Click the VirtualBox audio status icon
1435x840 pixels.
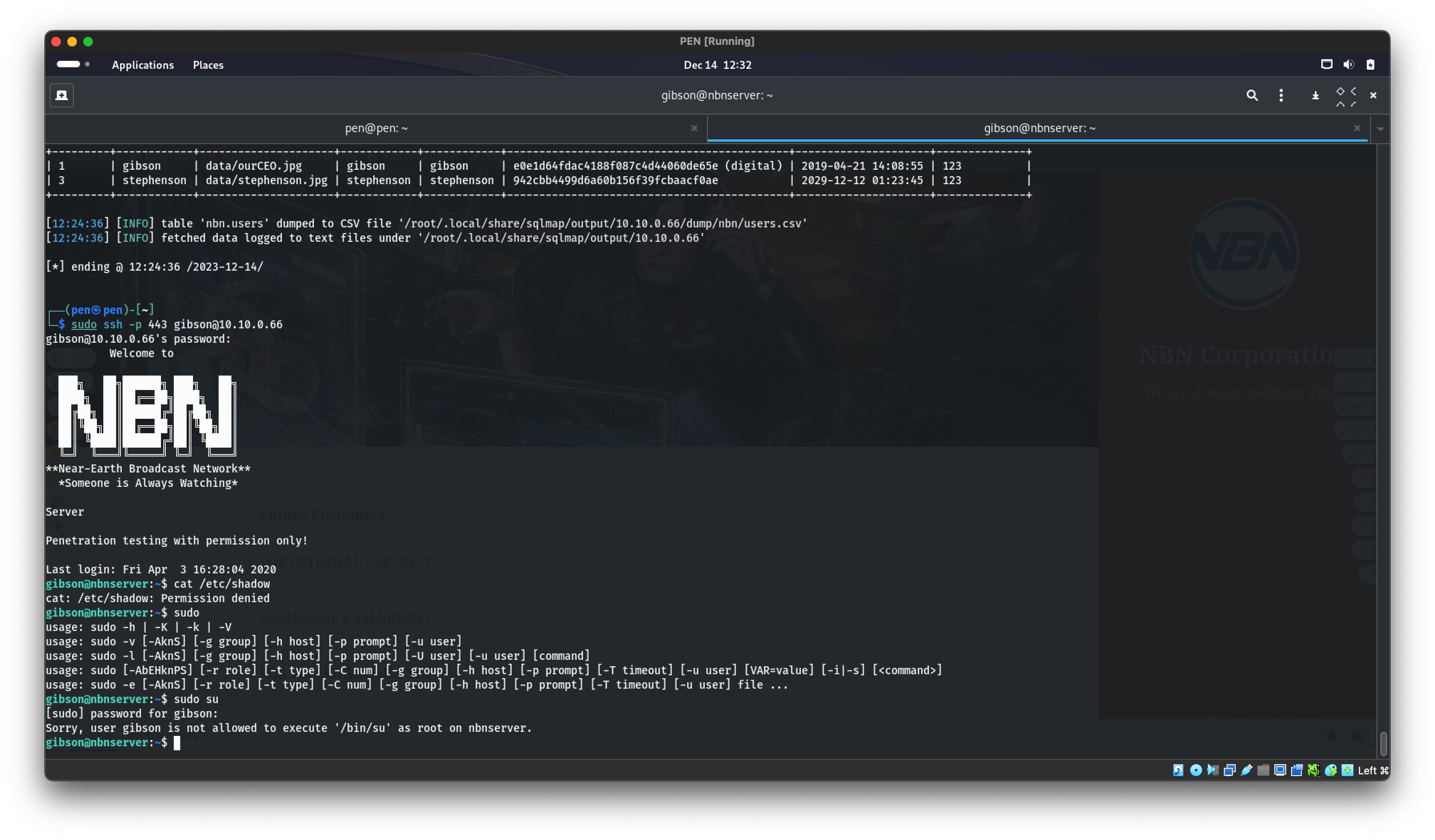1212,770
